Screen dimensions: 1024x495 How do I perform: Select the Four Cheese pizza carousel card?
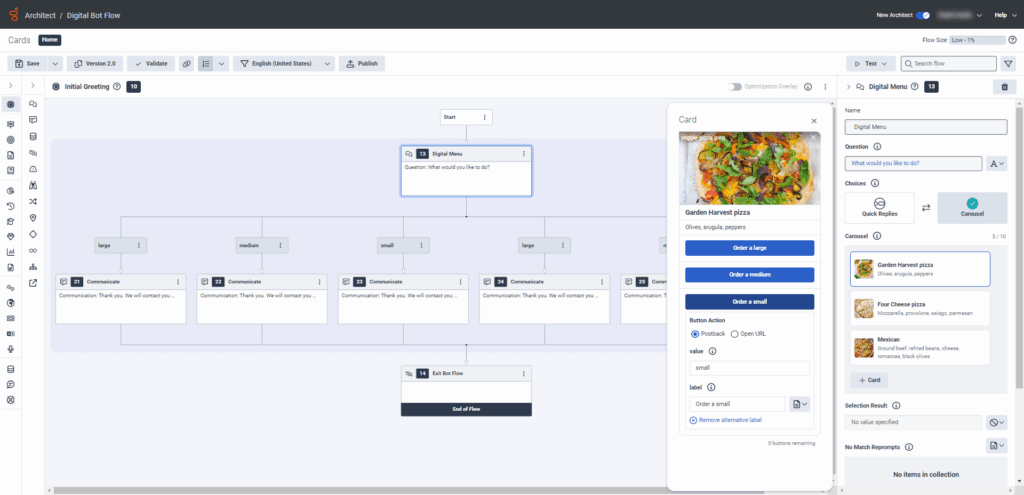920,308
